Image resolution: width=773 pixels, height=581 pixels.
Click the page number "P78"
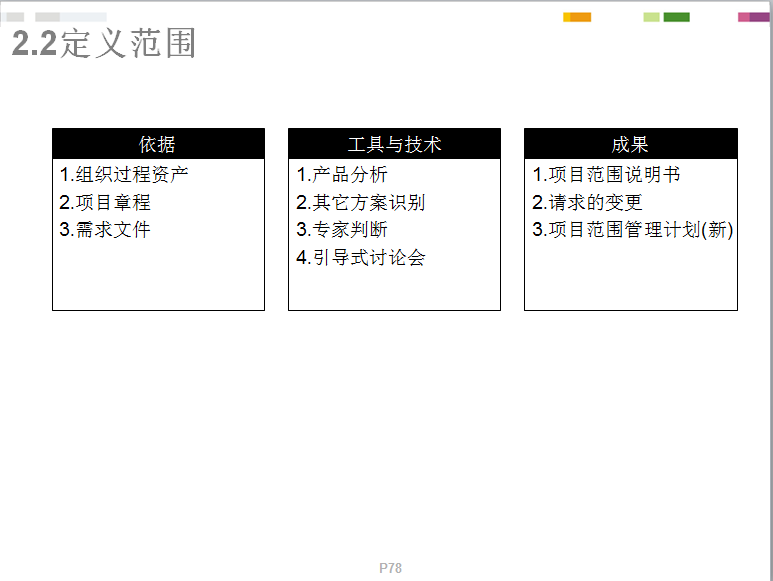pyautogui.click(x=390, y=568)
